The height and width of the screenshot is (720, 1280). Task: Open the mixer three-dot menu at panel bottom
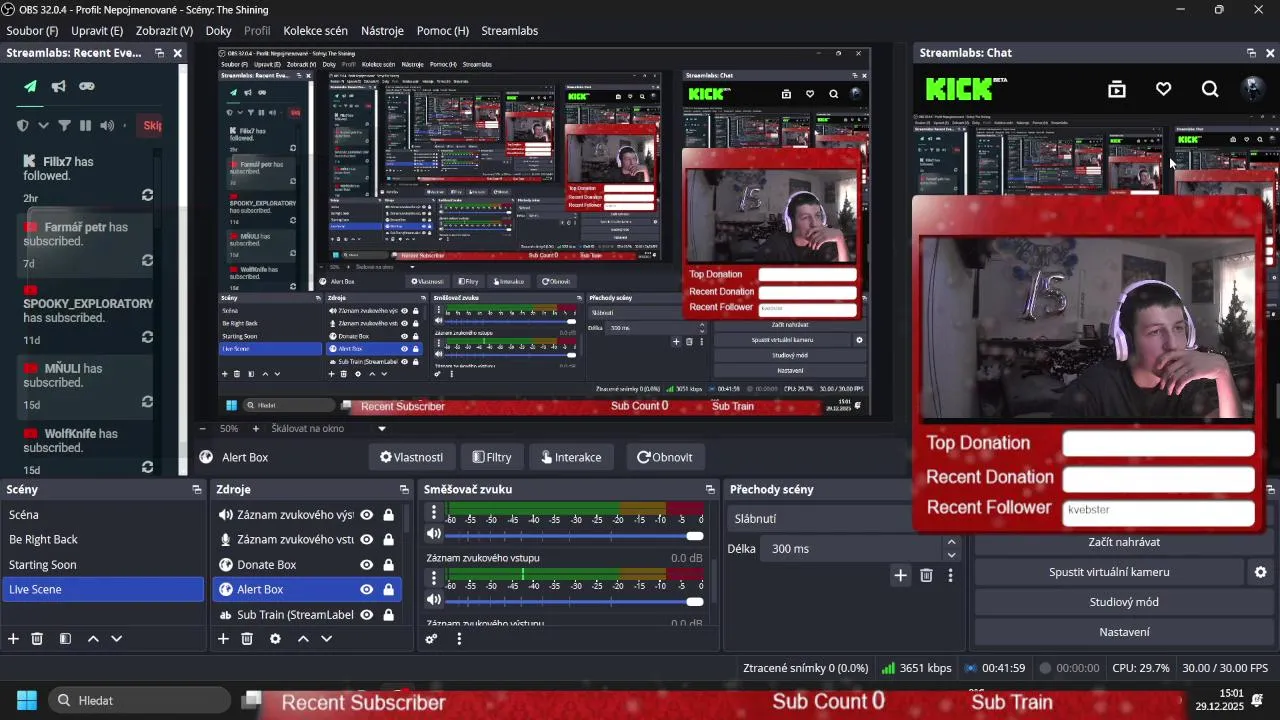click(x=459, y=638)
